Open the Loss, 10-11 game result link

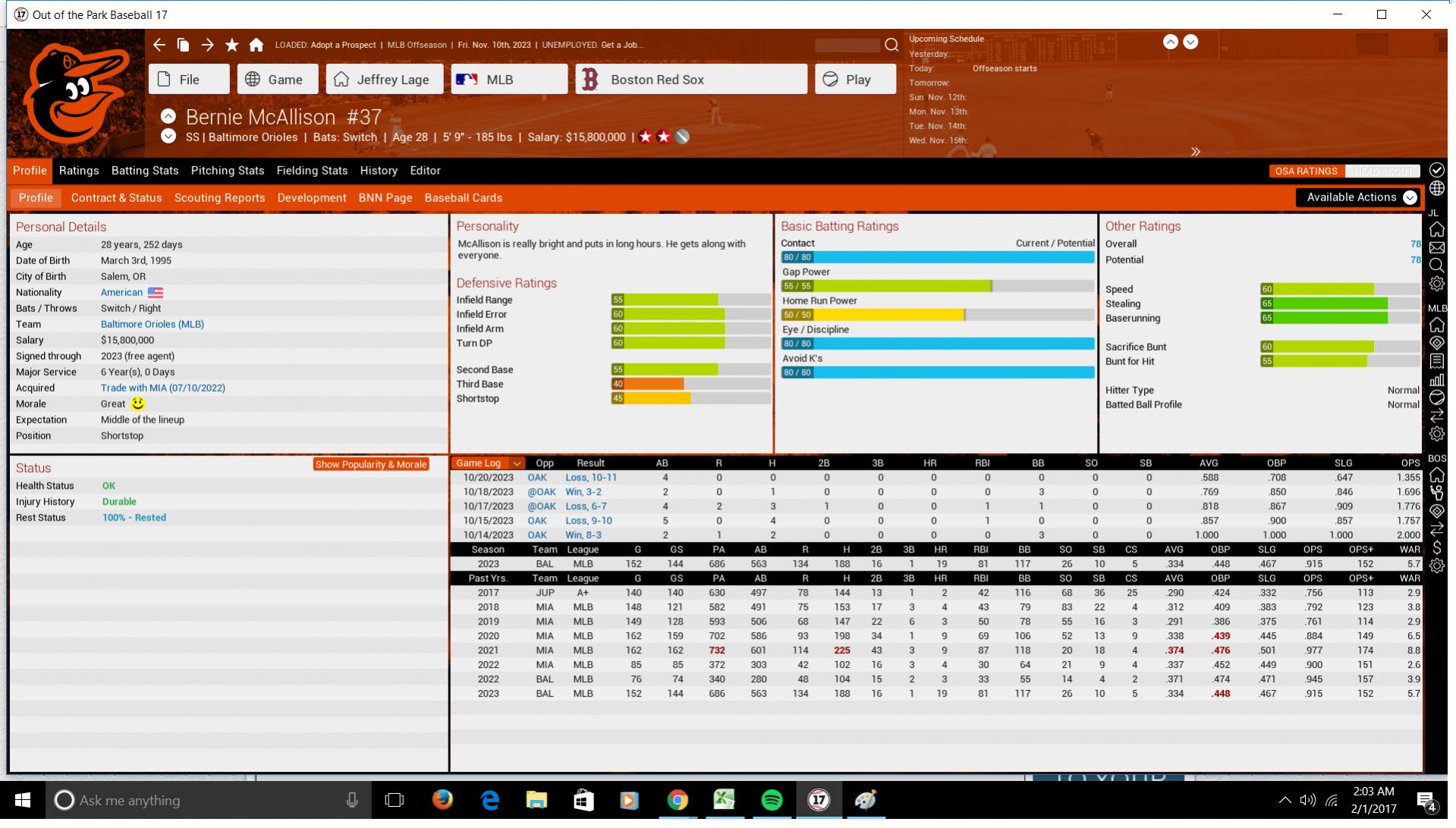tap(590, 477)
